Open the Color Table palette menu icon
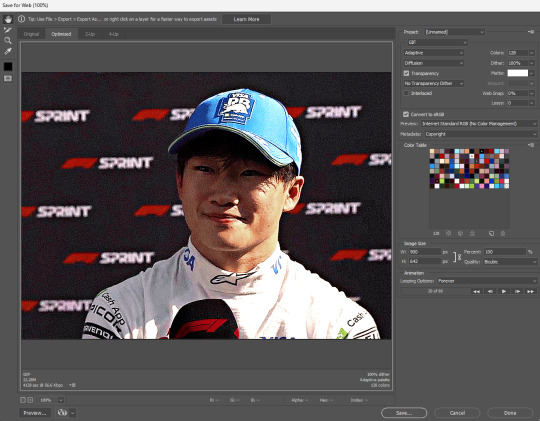The height and width of the screenshot is (421, 540). coord(531,145)
